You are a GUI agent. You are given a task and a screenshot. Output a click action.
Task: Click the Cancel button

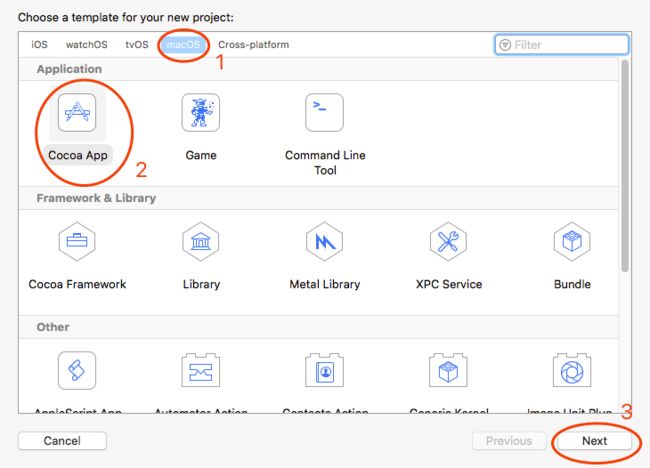point(62,441)
